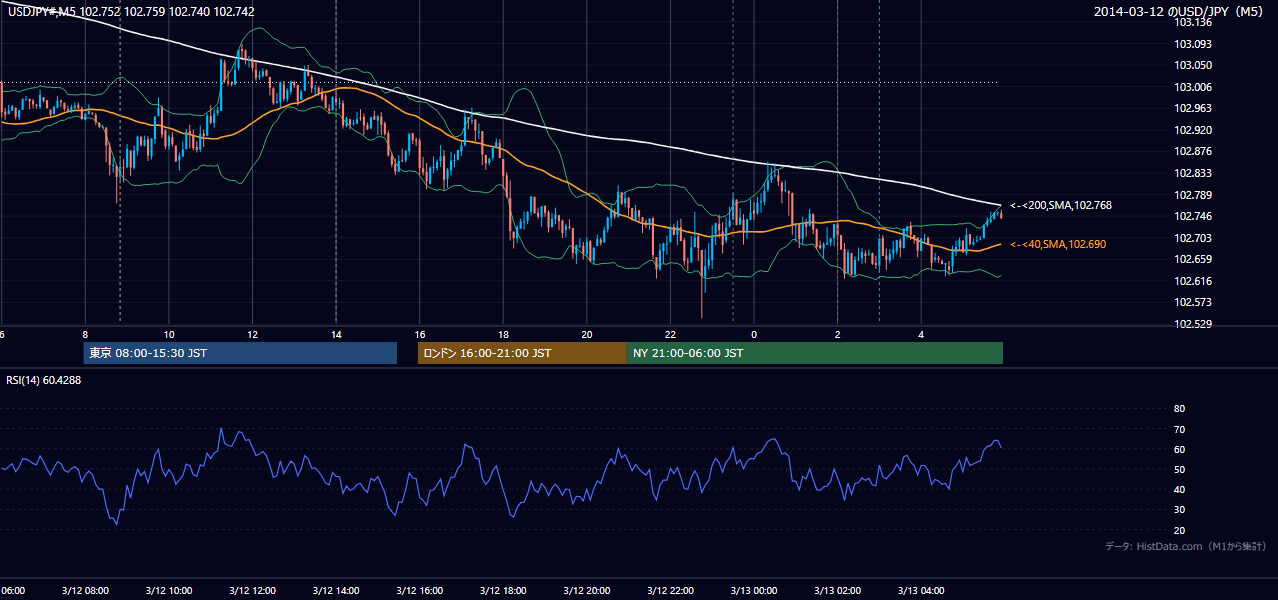Screen dimensions: 1278x600
Task: Click the RSI 20 level label
Action: [1179, 530]
